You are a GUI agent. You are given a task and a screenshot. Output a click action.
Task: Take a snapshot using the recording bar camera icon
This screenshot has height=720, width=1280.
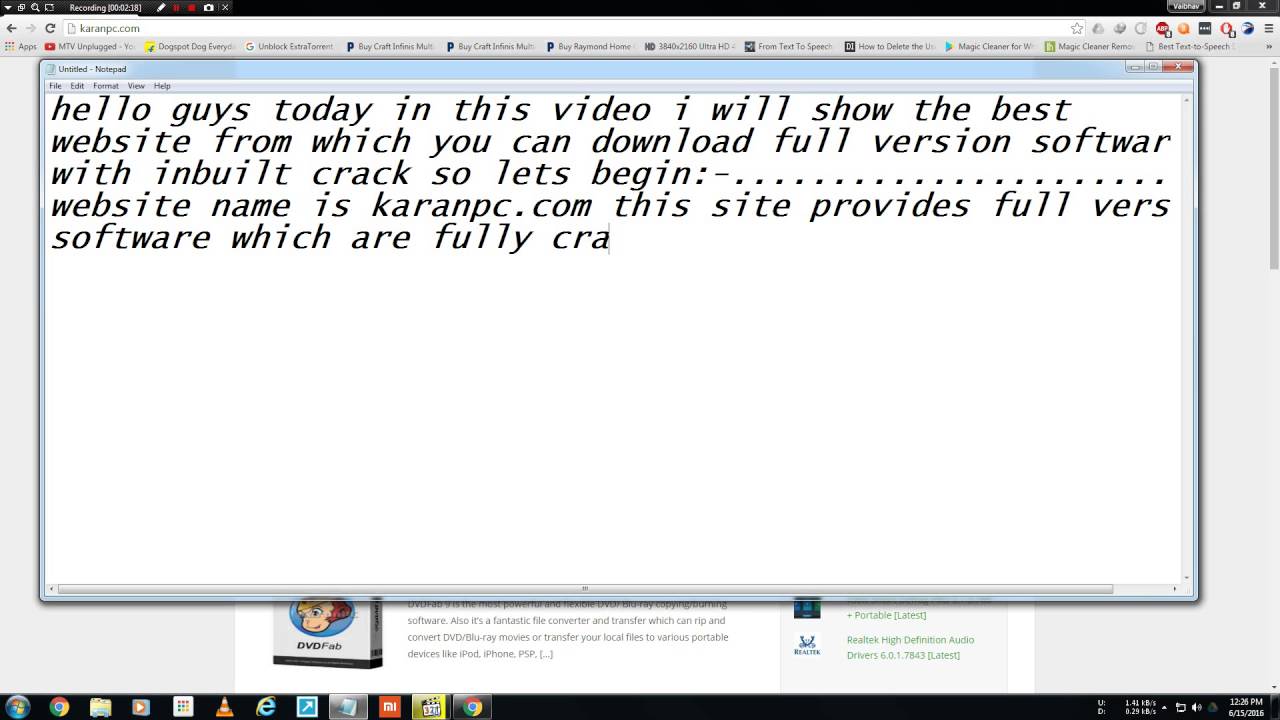click(208, 7)
